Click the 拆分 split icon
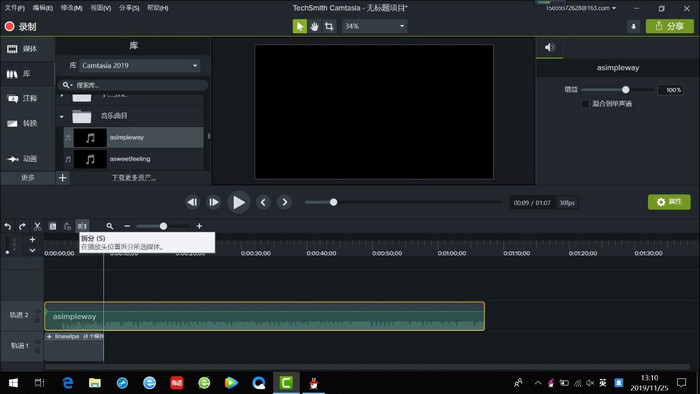The image size is (700, 394). coord(82,226)
